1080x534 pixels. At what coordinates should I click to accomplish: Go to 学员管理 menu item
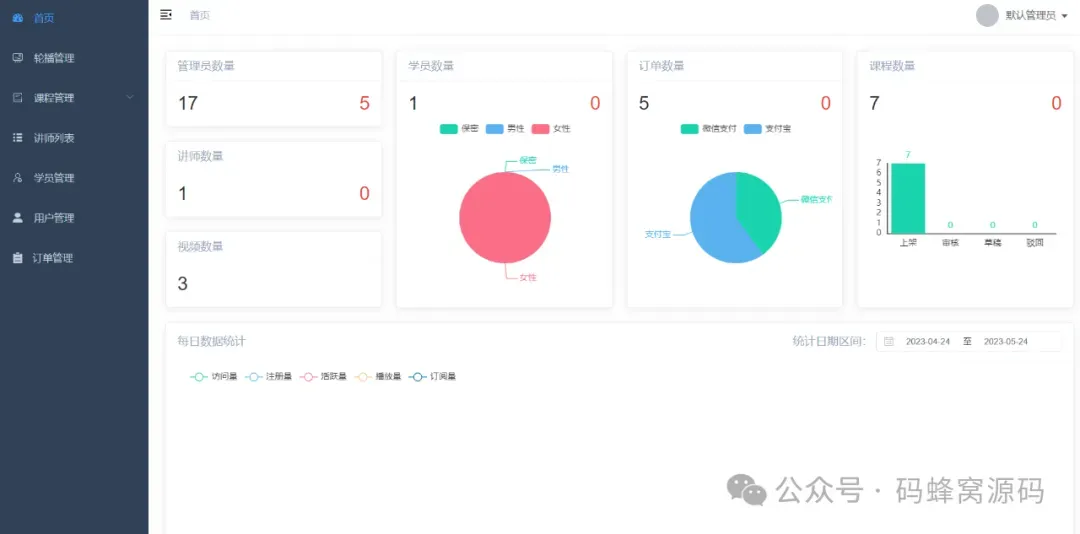click(74, 178)
